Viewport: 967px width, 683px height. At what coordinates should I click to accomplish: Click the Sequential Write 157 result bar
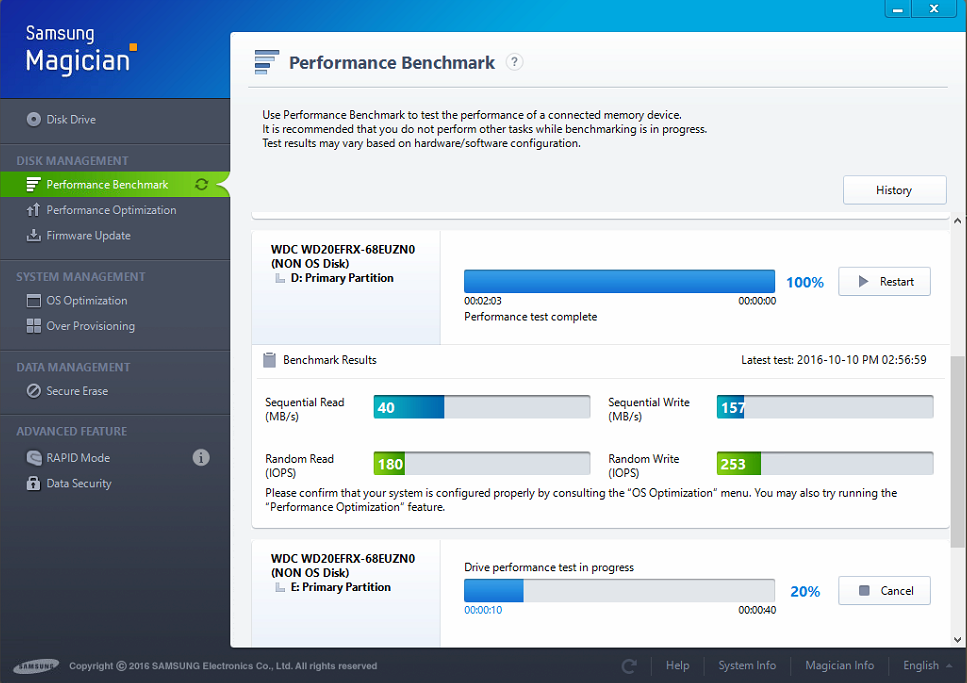click(x=825, y=407)
